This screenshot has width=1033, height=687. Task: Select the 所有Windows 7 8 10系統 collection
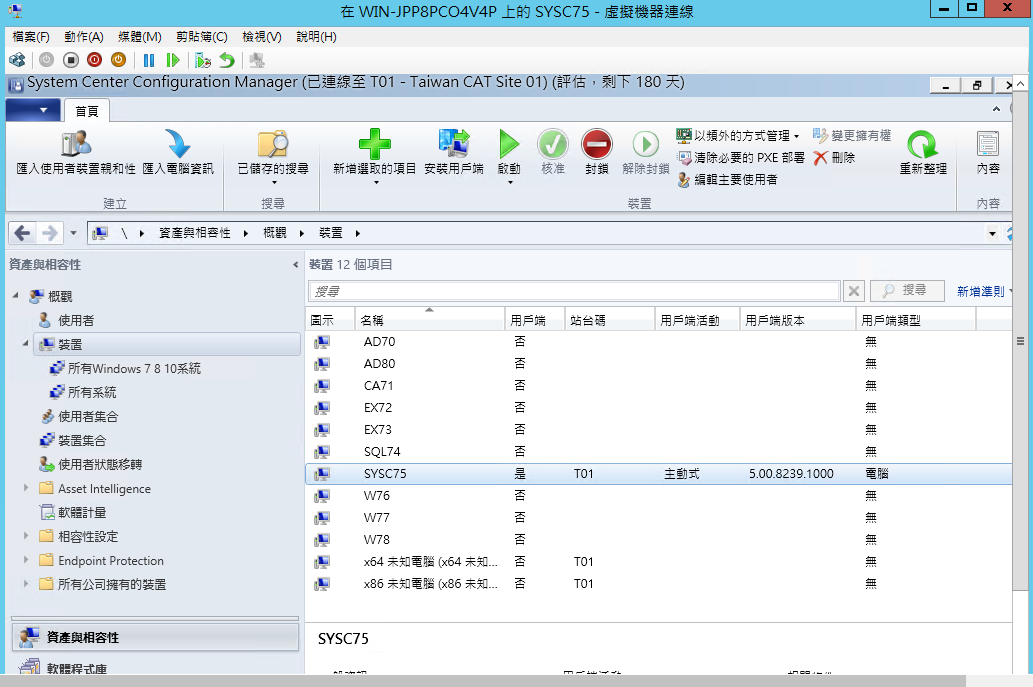134,368
